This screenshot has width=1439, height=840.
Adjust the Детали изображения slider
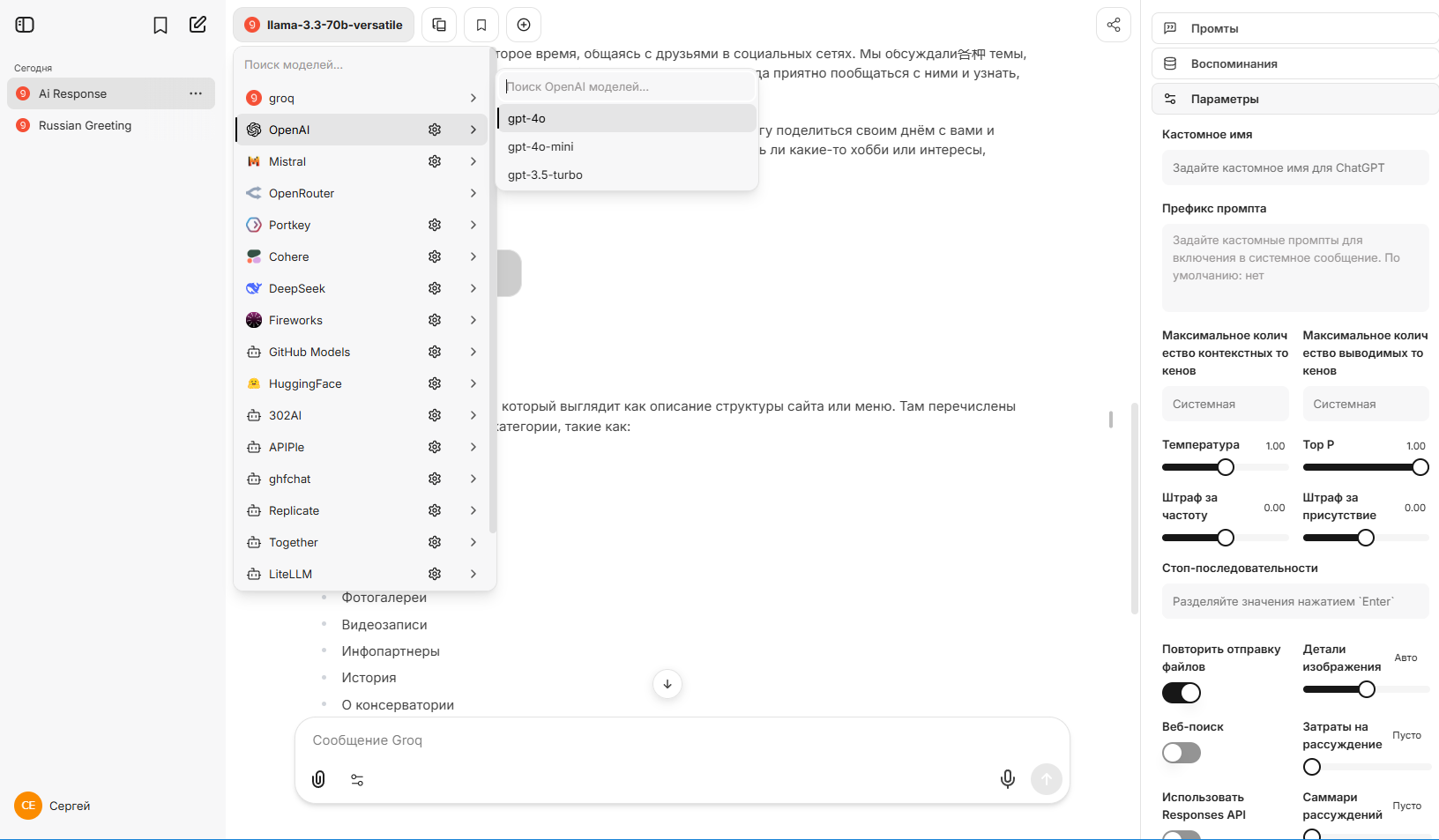(x=1367, y=689)
